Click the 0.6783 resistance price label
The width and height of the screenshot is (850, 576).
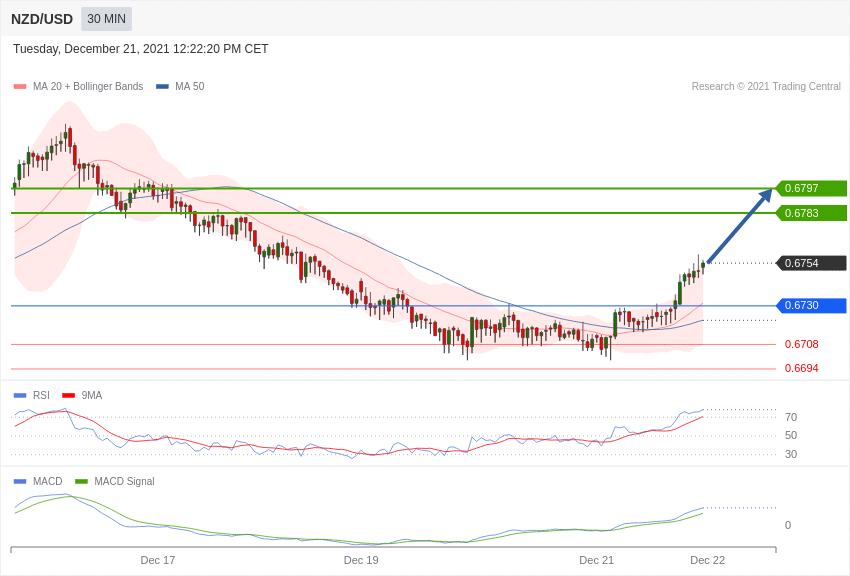[812, 213]
